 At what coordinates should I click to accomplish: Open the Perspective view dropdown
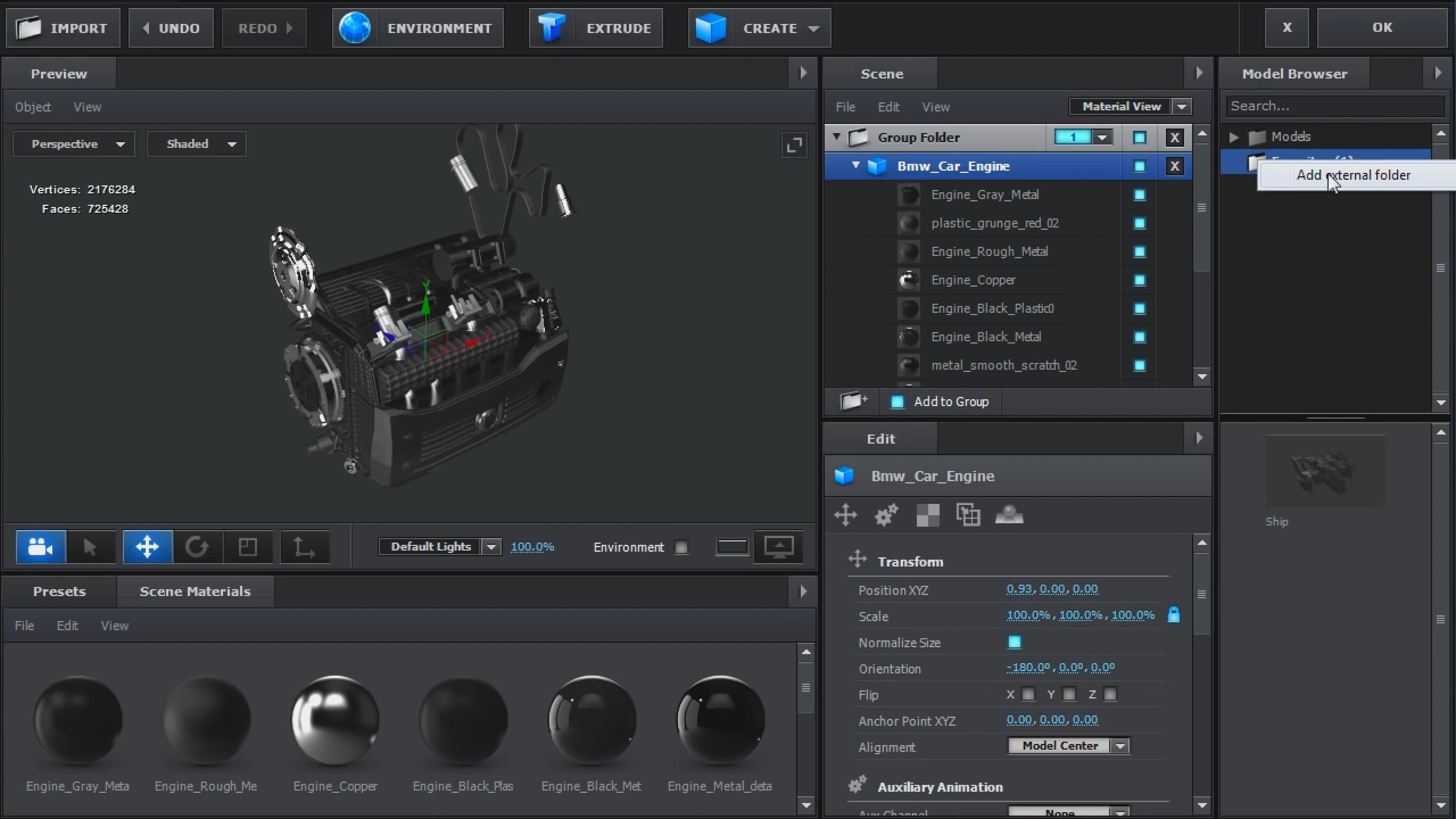[x=74, y=144]
